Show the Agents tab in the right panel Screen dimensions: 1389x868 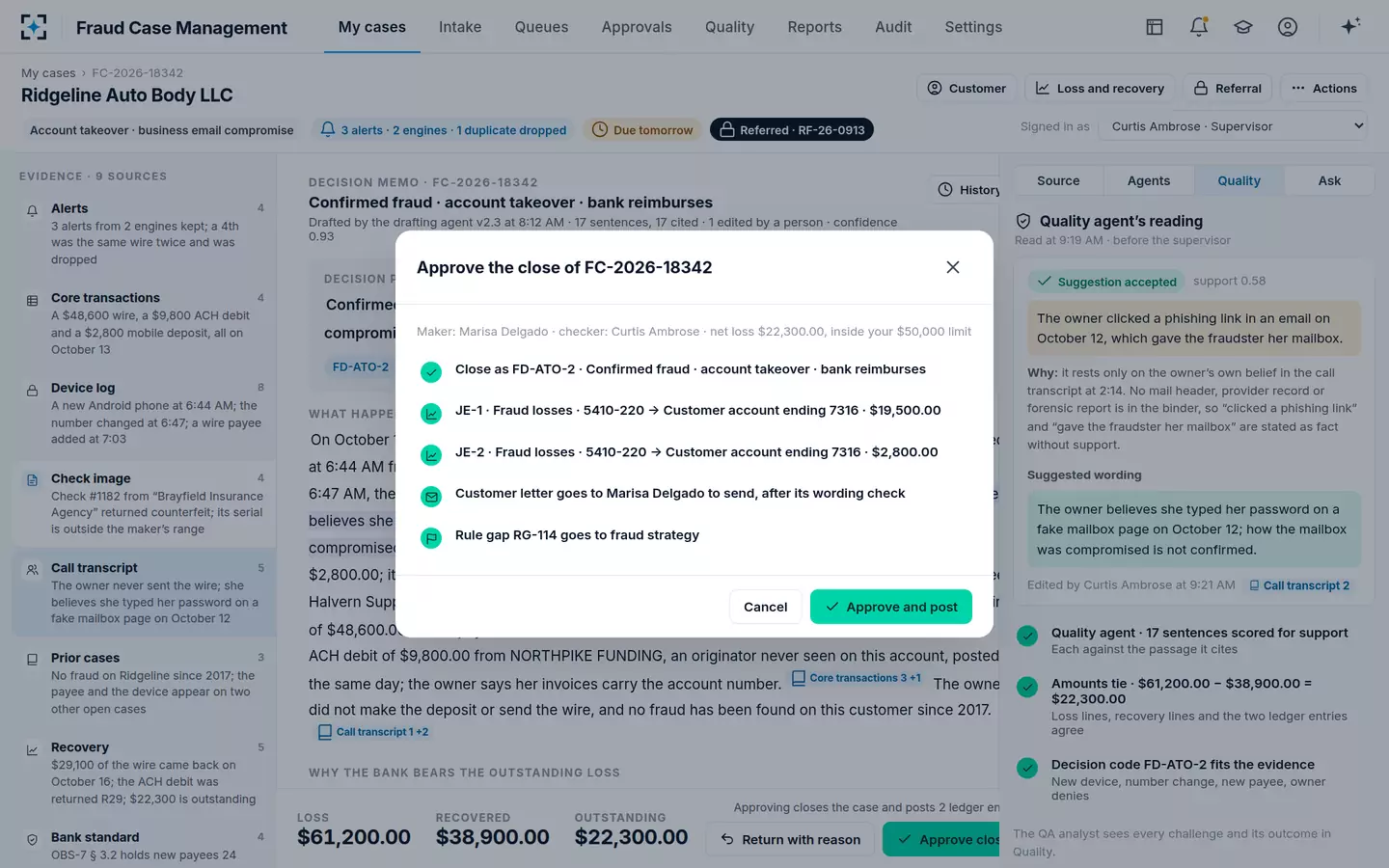click(x=1149, y=180)
